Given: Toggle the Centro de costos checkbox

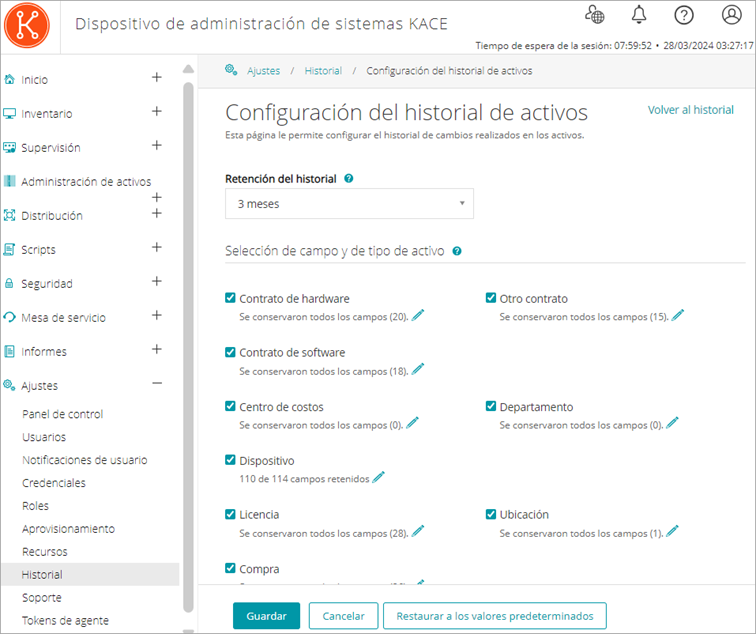Looking at the screenshot, I should tap(230, 406).
